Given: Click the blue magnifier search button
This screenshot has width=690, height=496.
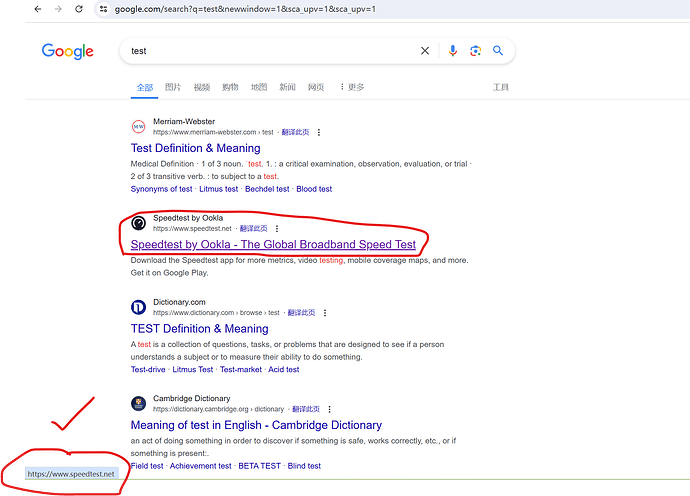Looking at the screenshot, I should (x=498, y=51).
